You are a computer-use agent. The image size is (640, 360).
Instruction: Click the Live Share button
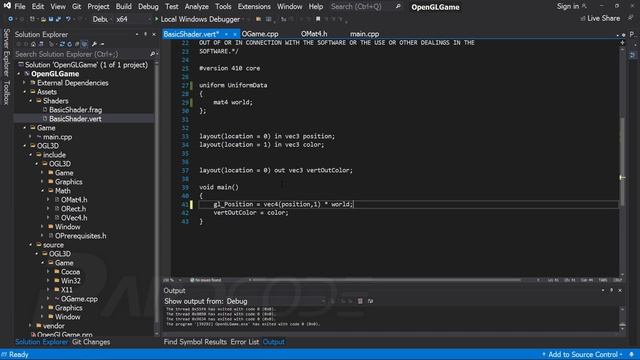tap(600, 18)
